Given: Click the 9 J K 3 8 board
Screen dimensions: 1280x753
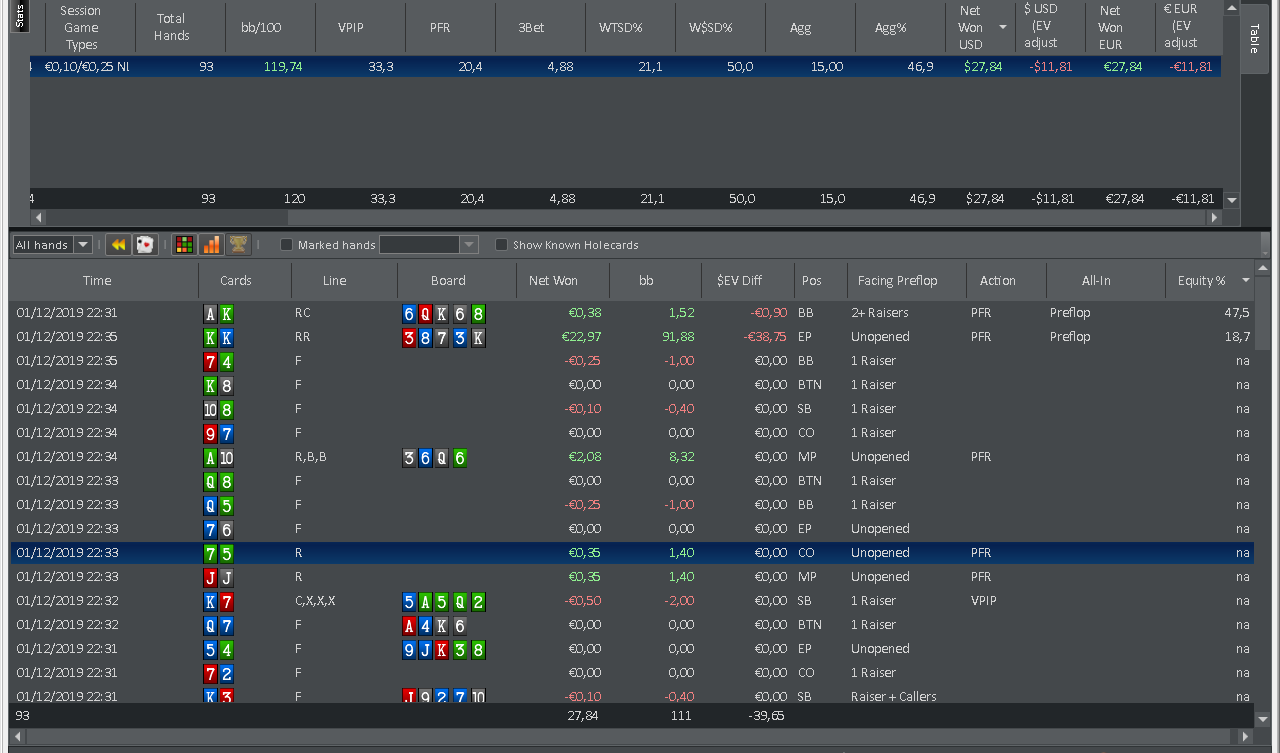Looking at the screenshot, I should [444, 649].
